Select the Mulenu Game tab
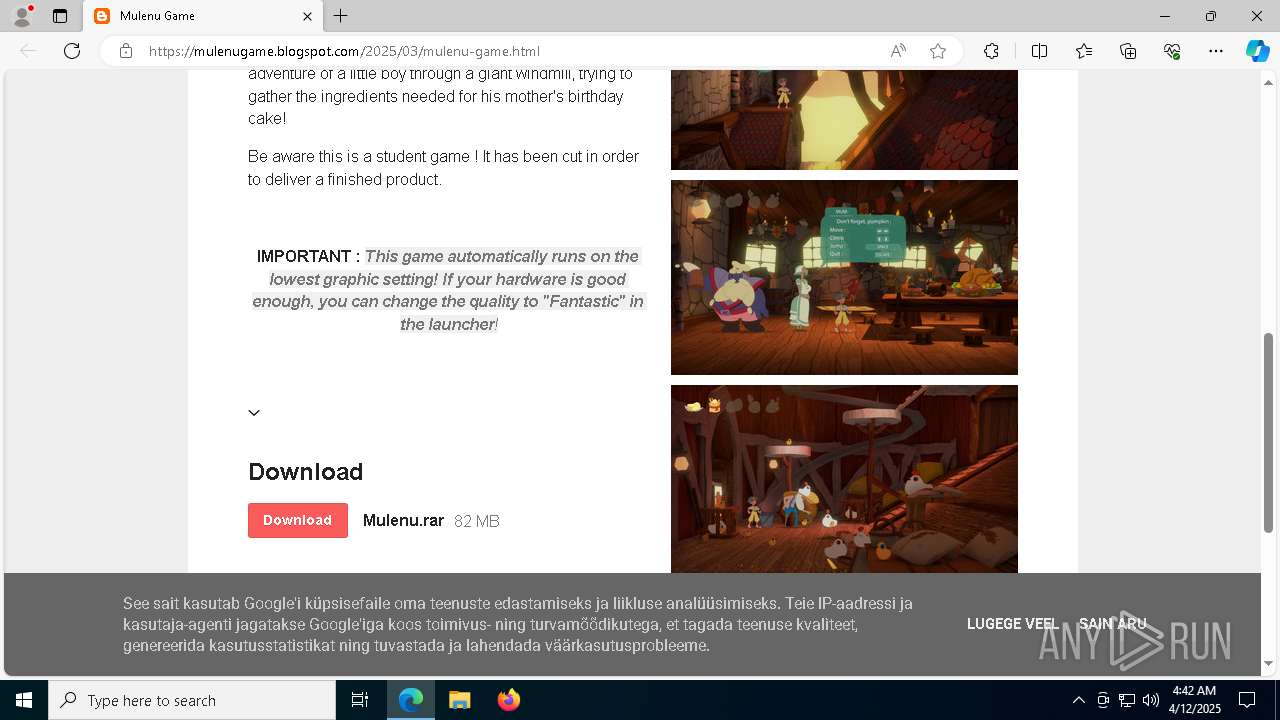The height and width of the screenshot is (720, 1280). click(x=203, y=16)
